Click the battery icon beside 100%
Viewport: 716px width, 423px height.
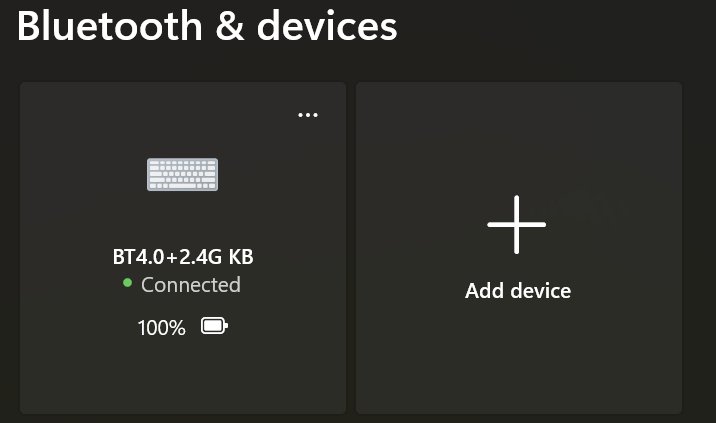pyautogui.click(x=214, y=326)
